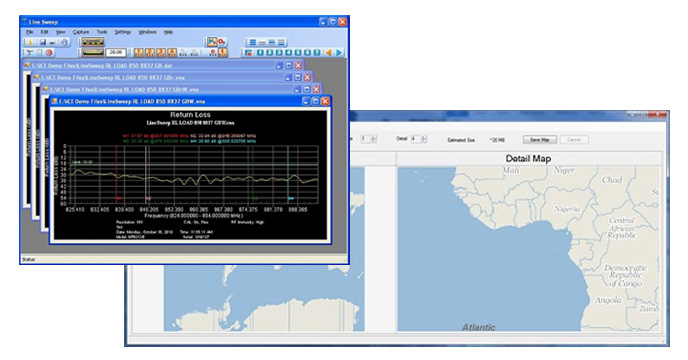Open the Windows menu

(147, 32)
